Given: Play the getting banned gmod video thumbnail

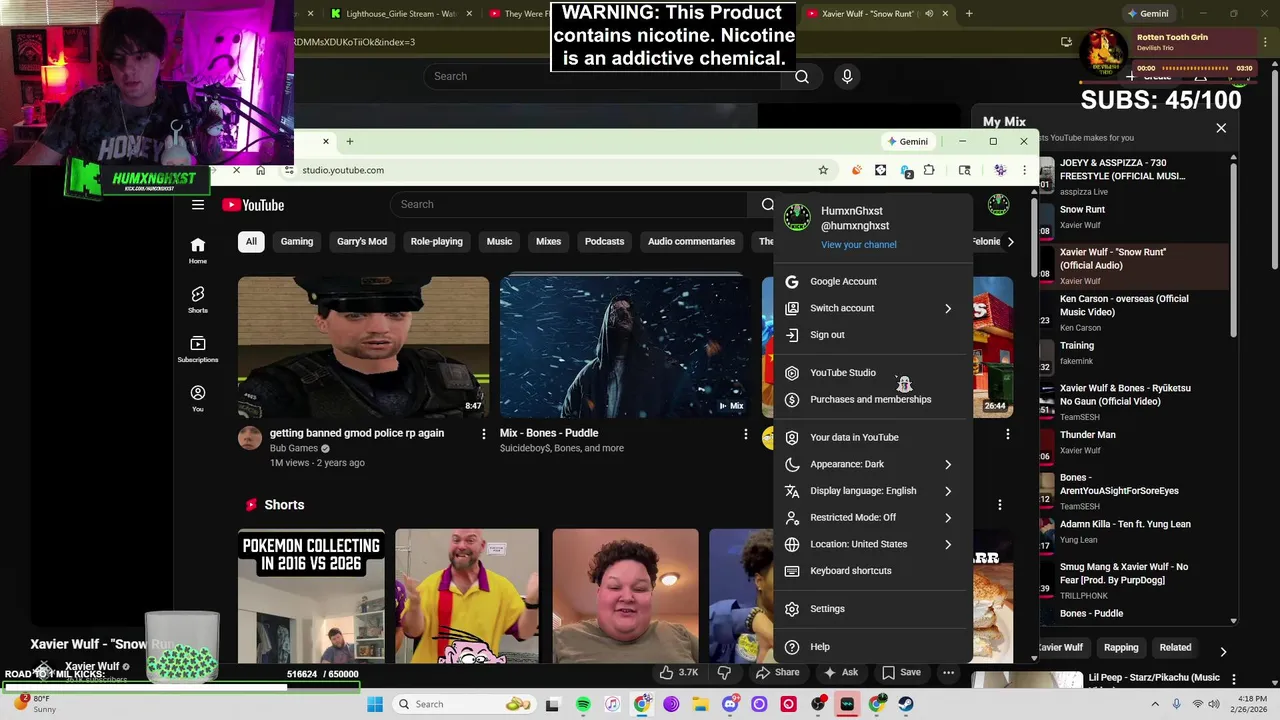Looking at the screenshot, I should point(363,347).
